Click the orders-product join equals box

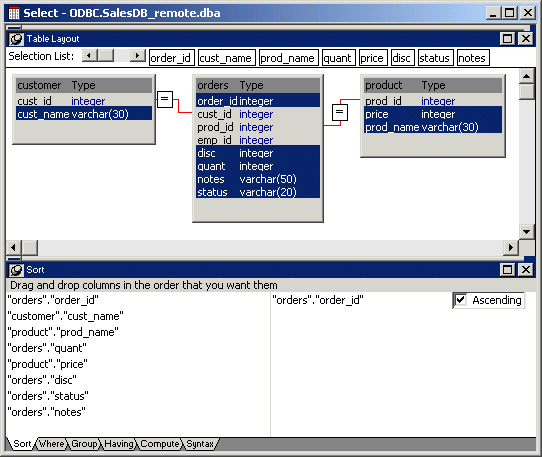click(340, 112)
